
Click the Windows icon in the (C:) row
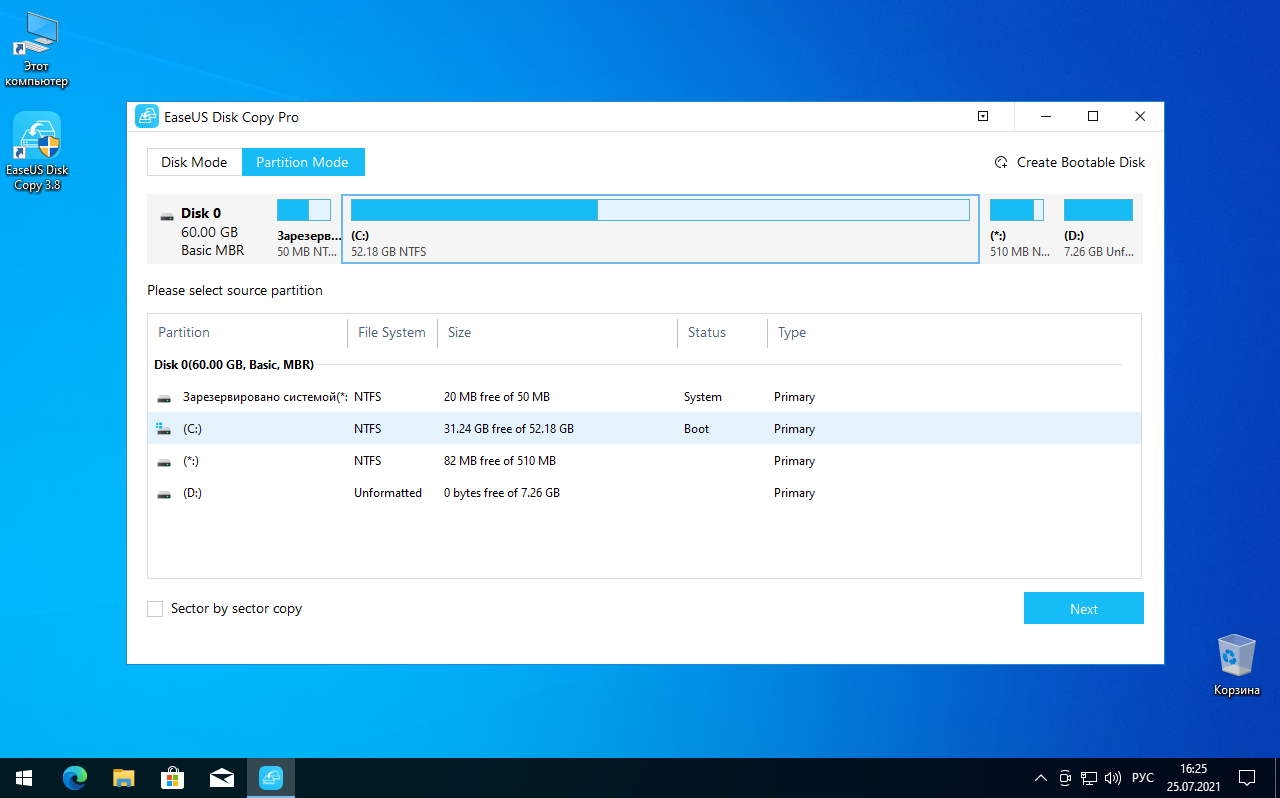coord(164,429)
